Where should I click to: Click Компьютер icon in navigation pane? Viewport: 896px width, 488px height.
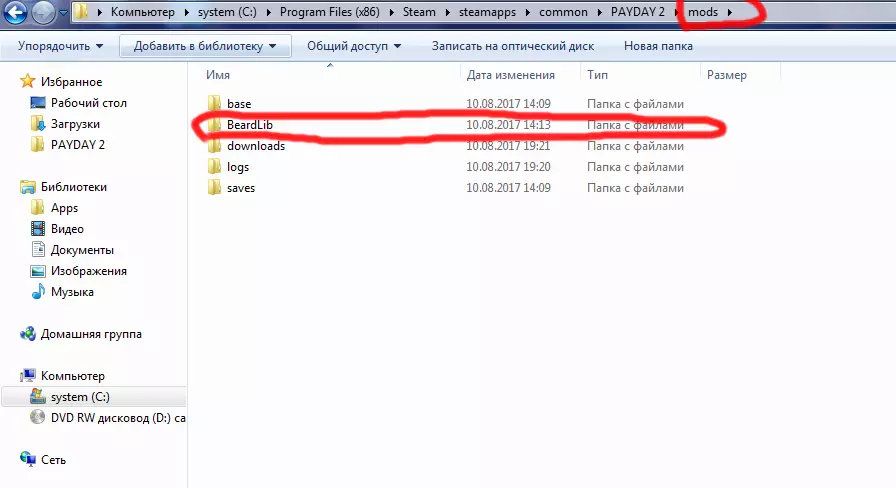pyautogui.click(x=27, y=375)
